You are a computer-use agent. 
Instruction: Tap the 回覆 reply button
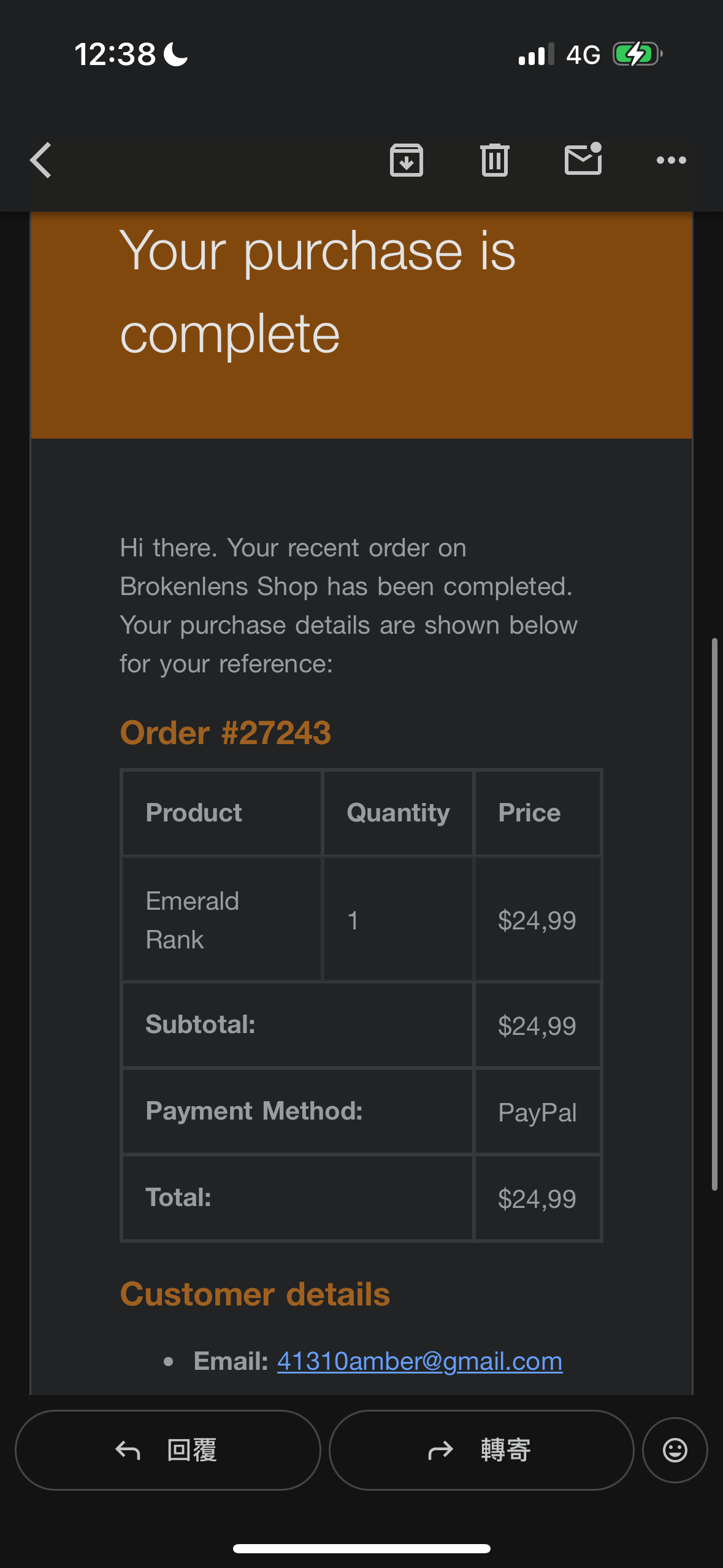point(167,1450)
